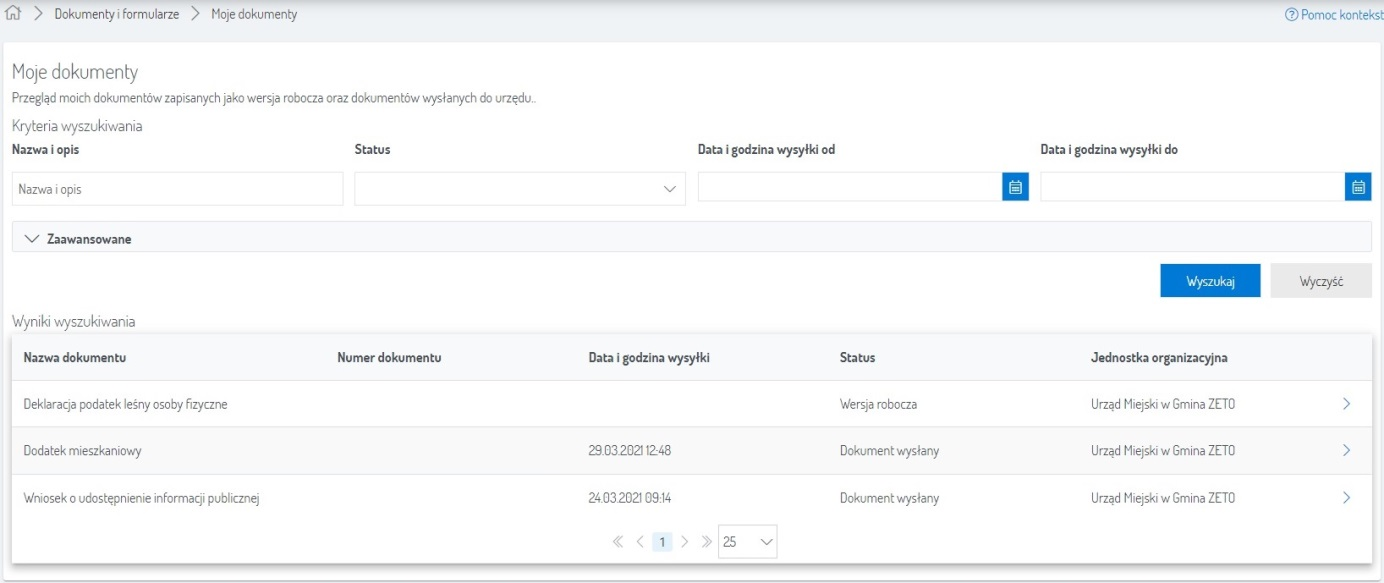Navigate to Dokumenty i formularze breadcrumb
Image resolution: width=1384 pixels, height=583 pixels.
[130, 15]
